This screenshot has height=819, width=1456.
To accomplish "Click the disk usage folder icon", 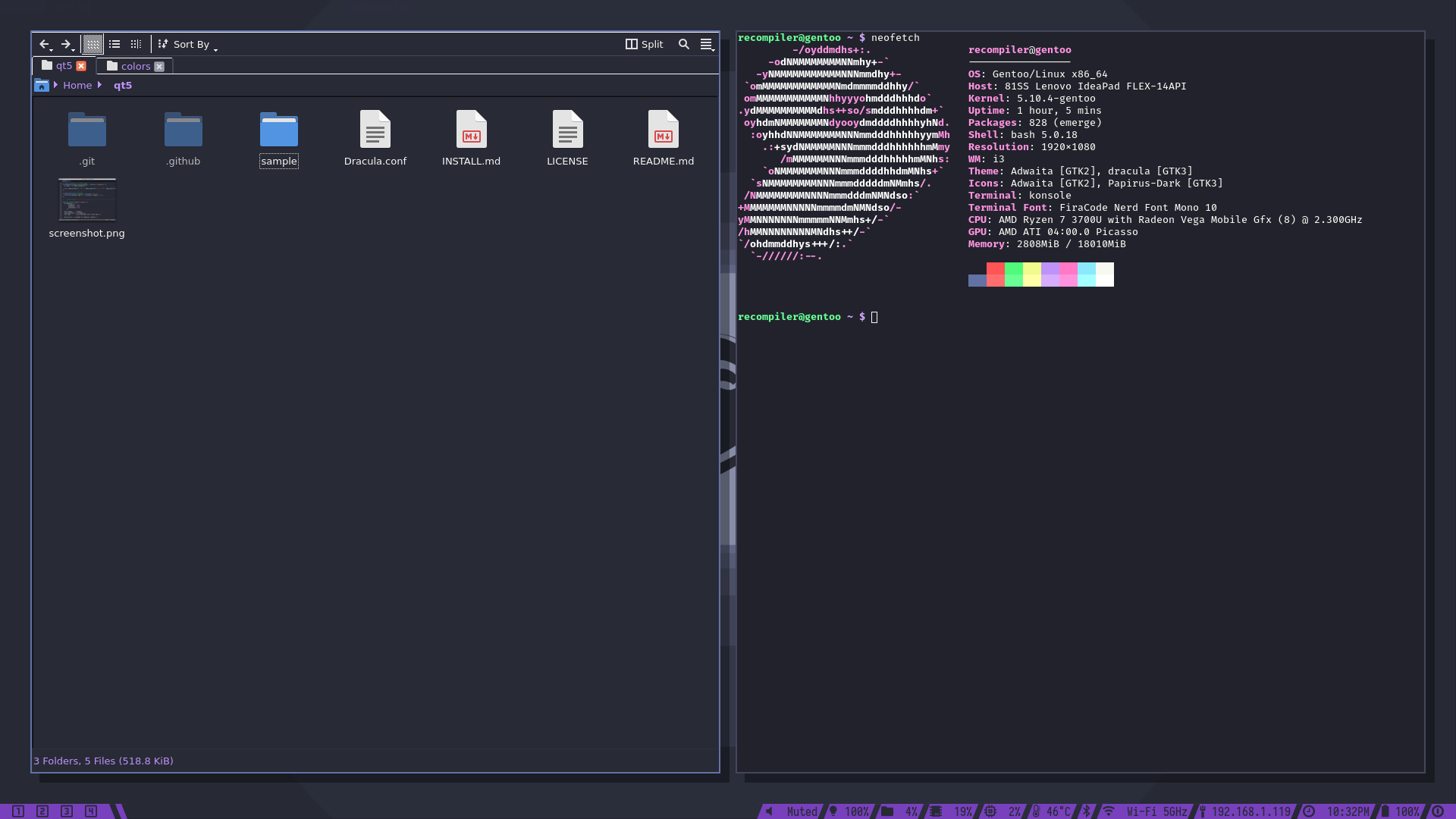I will coord(887,811).
